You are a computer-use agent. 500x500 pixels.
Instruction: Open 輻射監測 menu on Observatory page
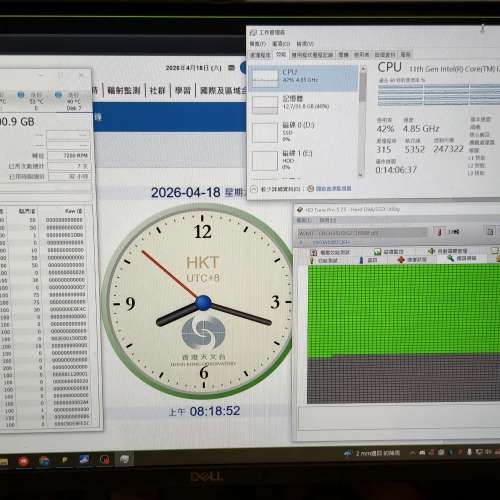(x=124, y=90)
